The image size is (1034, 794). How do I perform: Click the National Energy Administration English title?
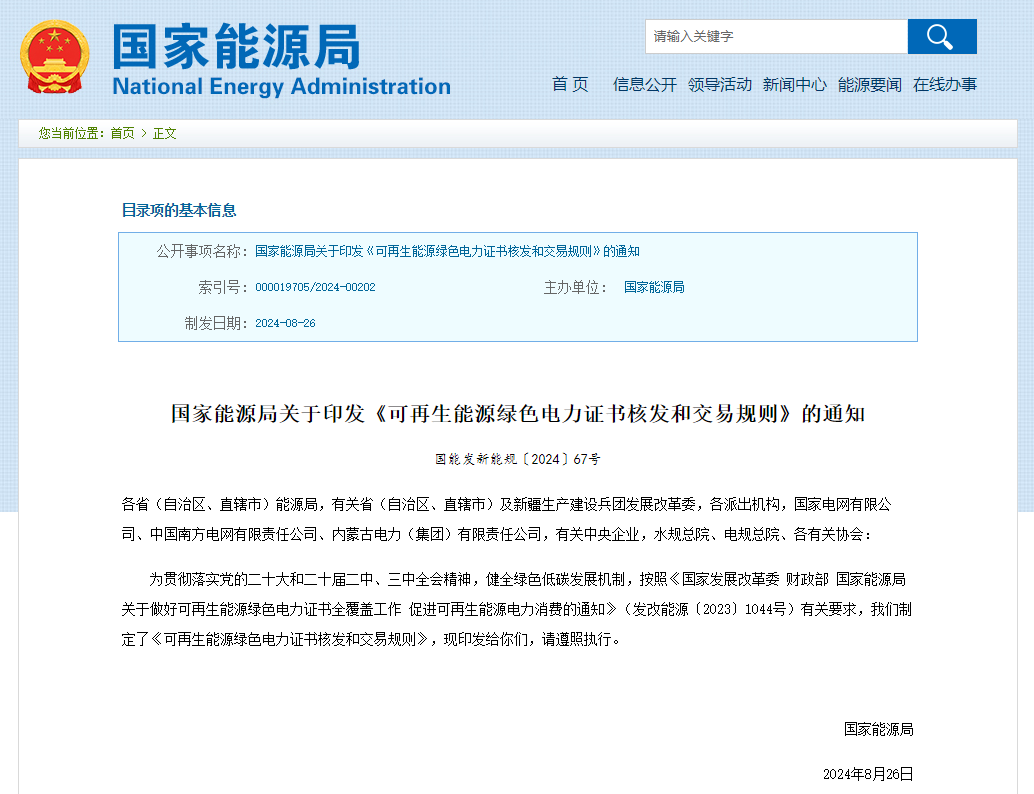(x=281, y=87)
